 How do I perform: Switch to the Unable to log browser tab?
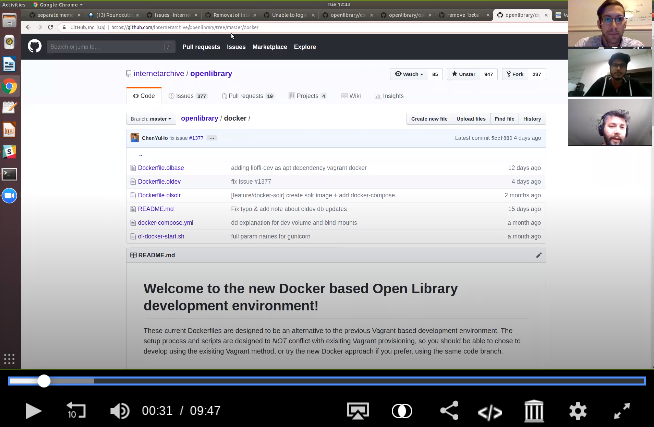tap(288, 15)
